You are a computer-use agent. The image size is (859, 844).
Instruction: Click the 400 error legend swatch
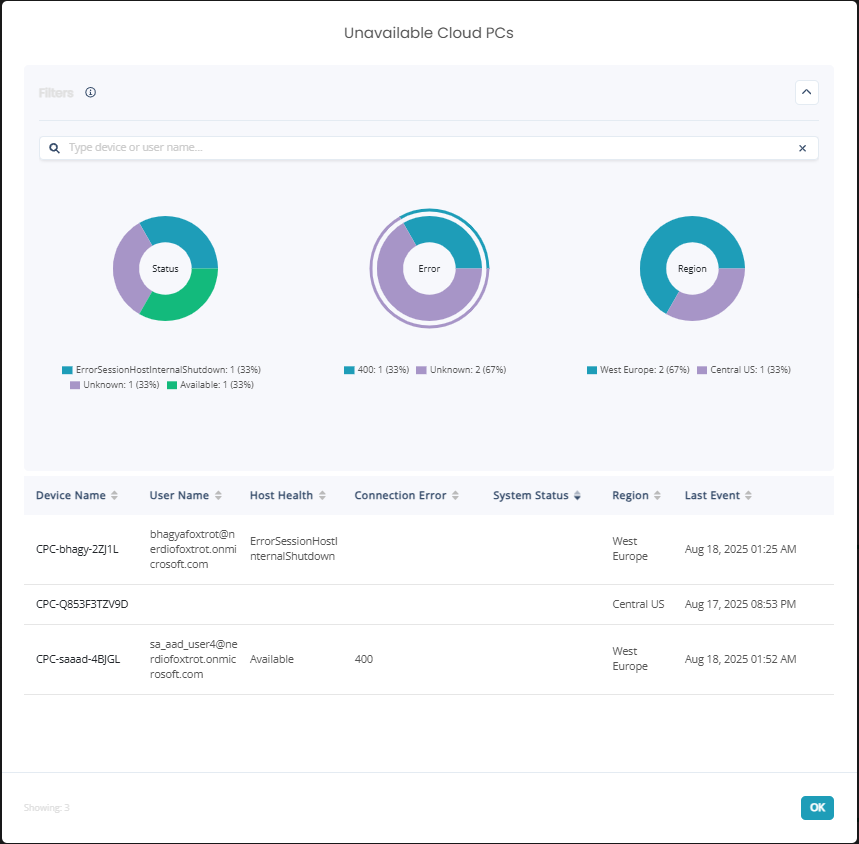coord(348,370)
